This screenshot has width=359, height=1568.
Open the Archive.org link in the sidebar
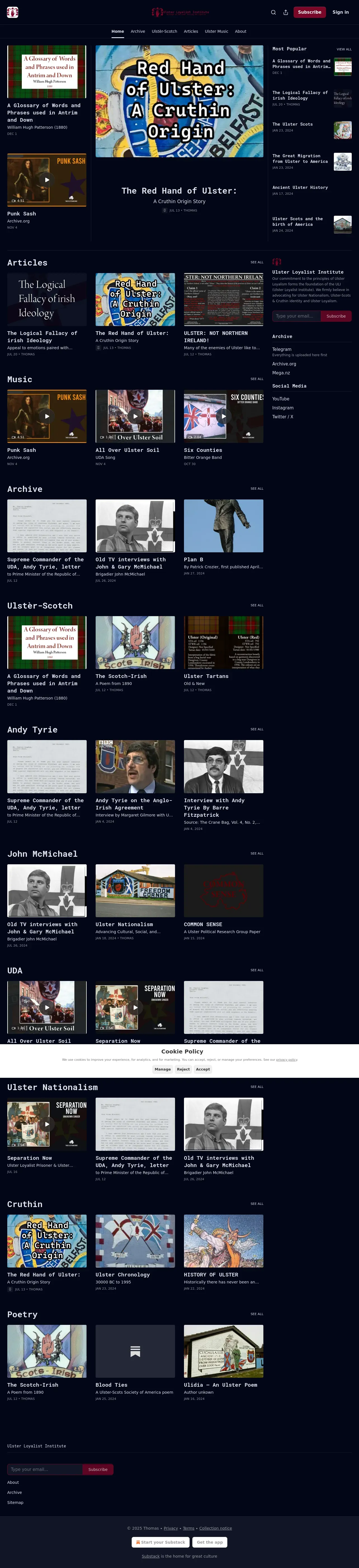[284, 364]
